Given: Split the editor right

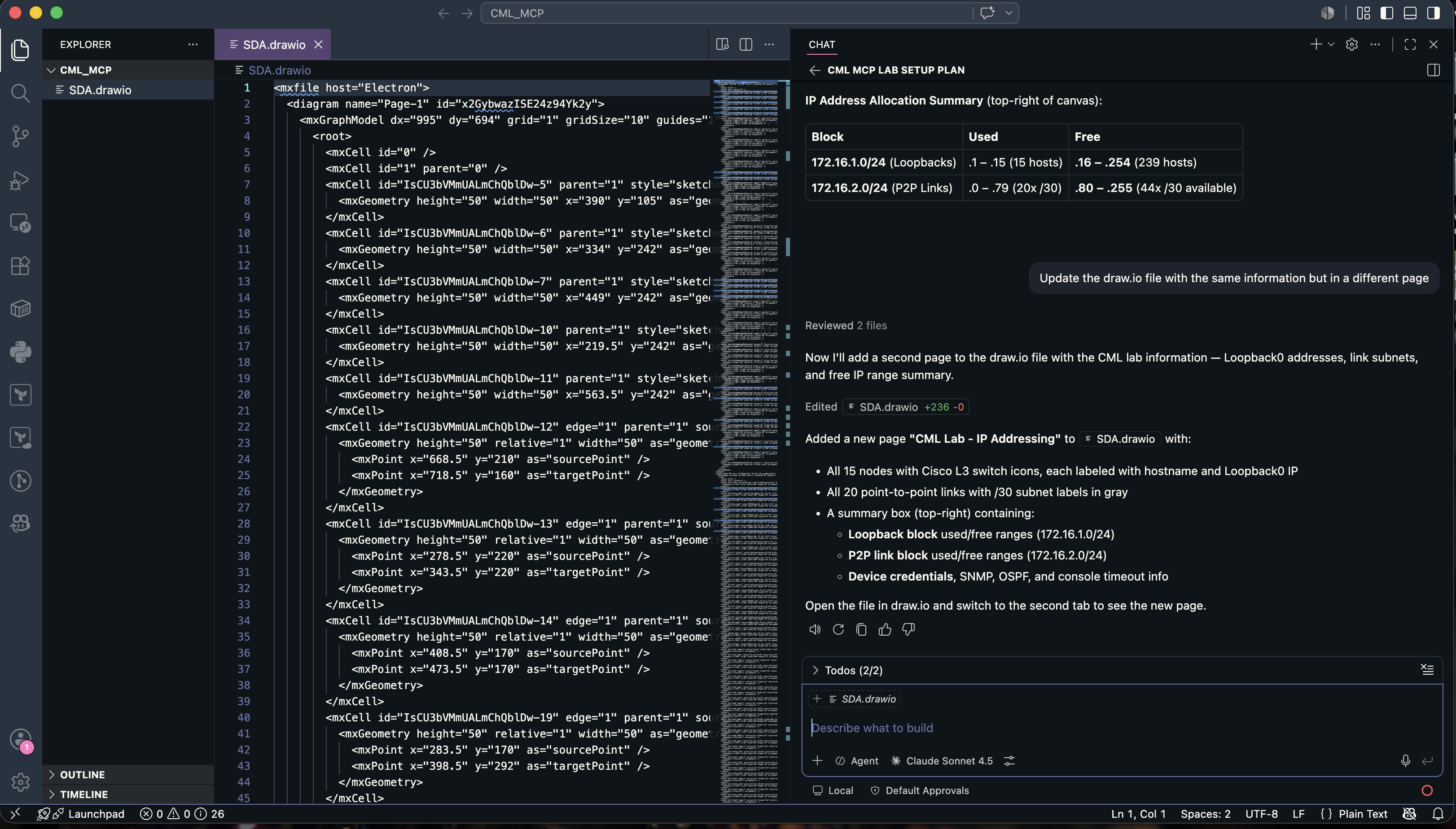Looking at the screenshot, I should tap(746, 44).
